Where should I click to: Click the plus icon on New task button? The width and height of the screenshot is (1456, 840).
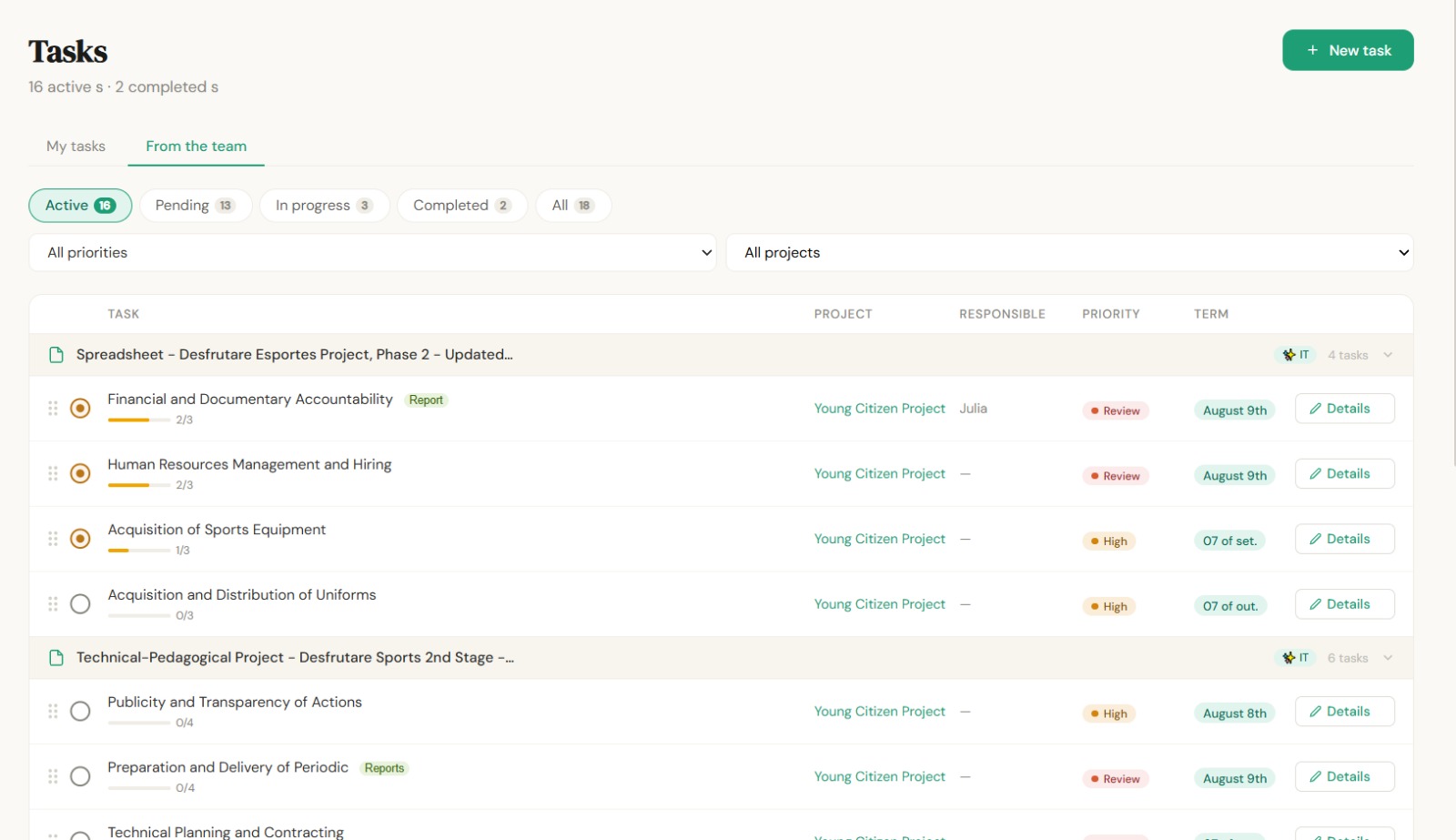(1312, 50)
